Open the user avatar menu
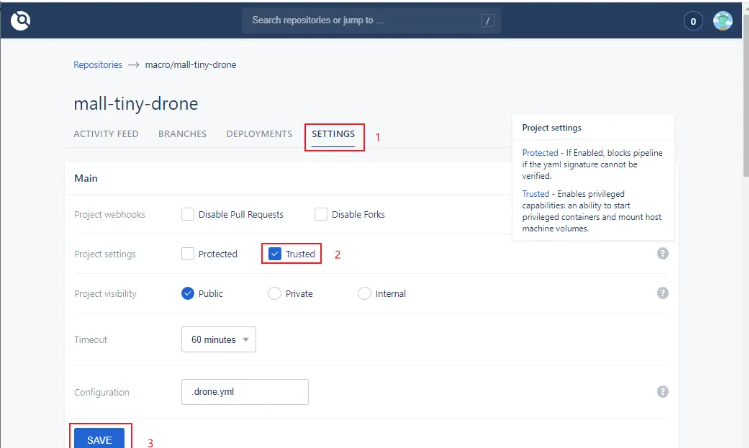The image size is (749, 448). coord(722,21)
